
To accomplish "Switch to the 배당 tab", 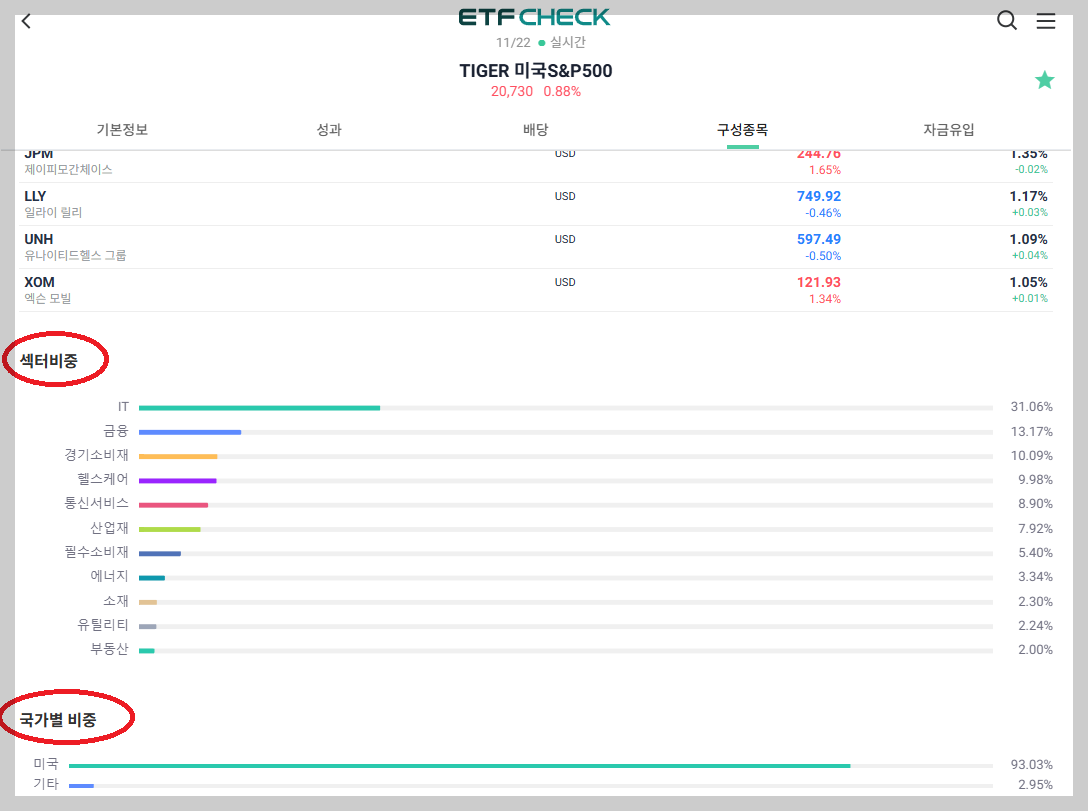I will point(536,130).
